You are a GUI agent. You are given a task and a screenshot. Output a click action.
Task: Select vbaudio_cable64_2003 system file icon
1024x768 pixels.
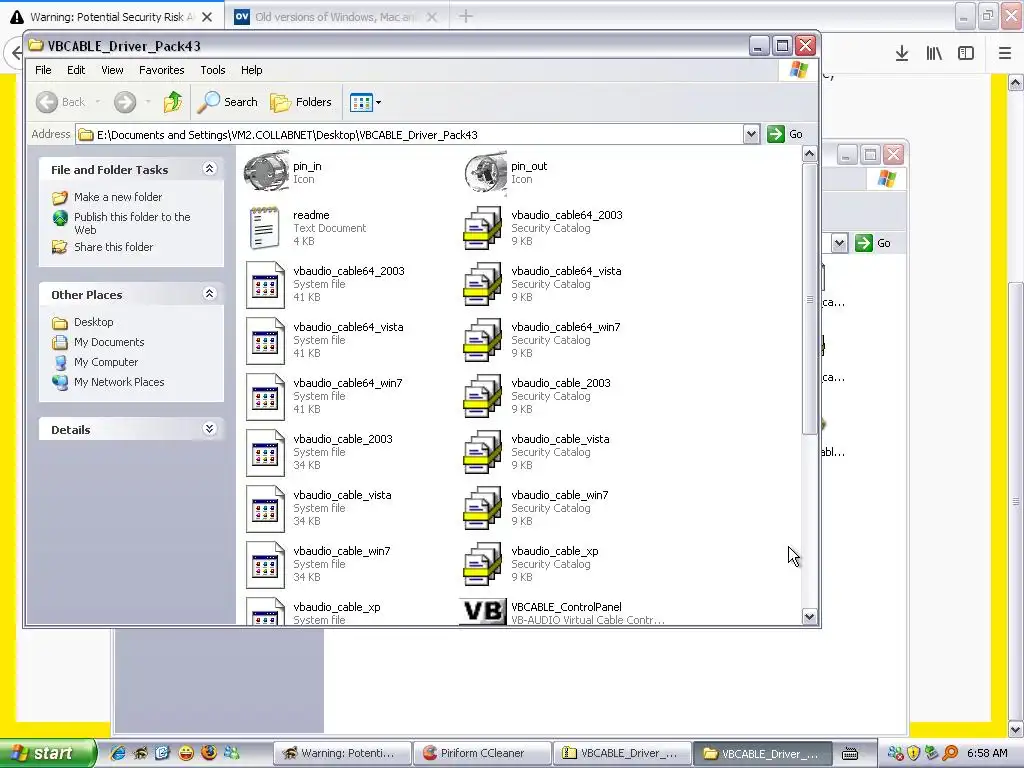click(265, 284)
